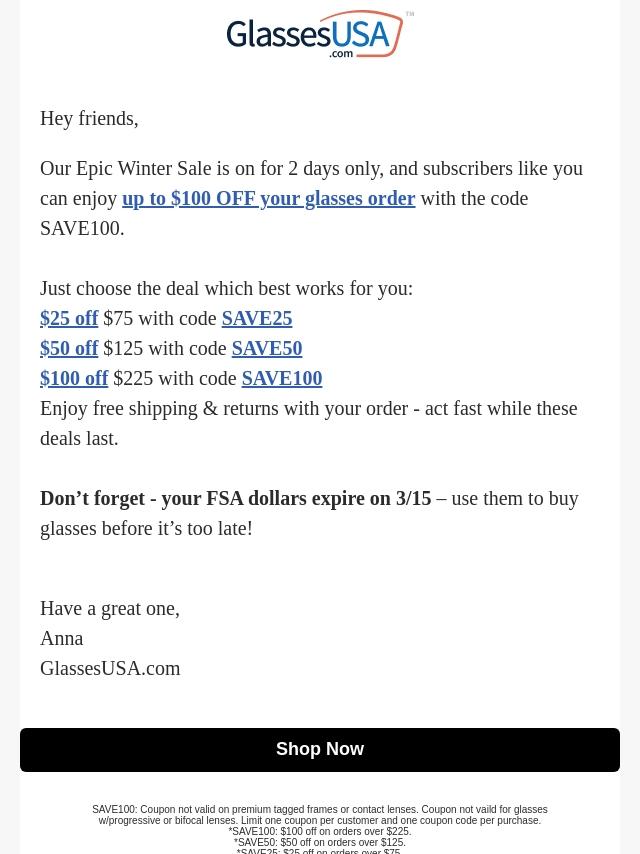Click 'Just choose the deal' line
This screenshot has height=854, width=640.
[227, 289]
